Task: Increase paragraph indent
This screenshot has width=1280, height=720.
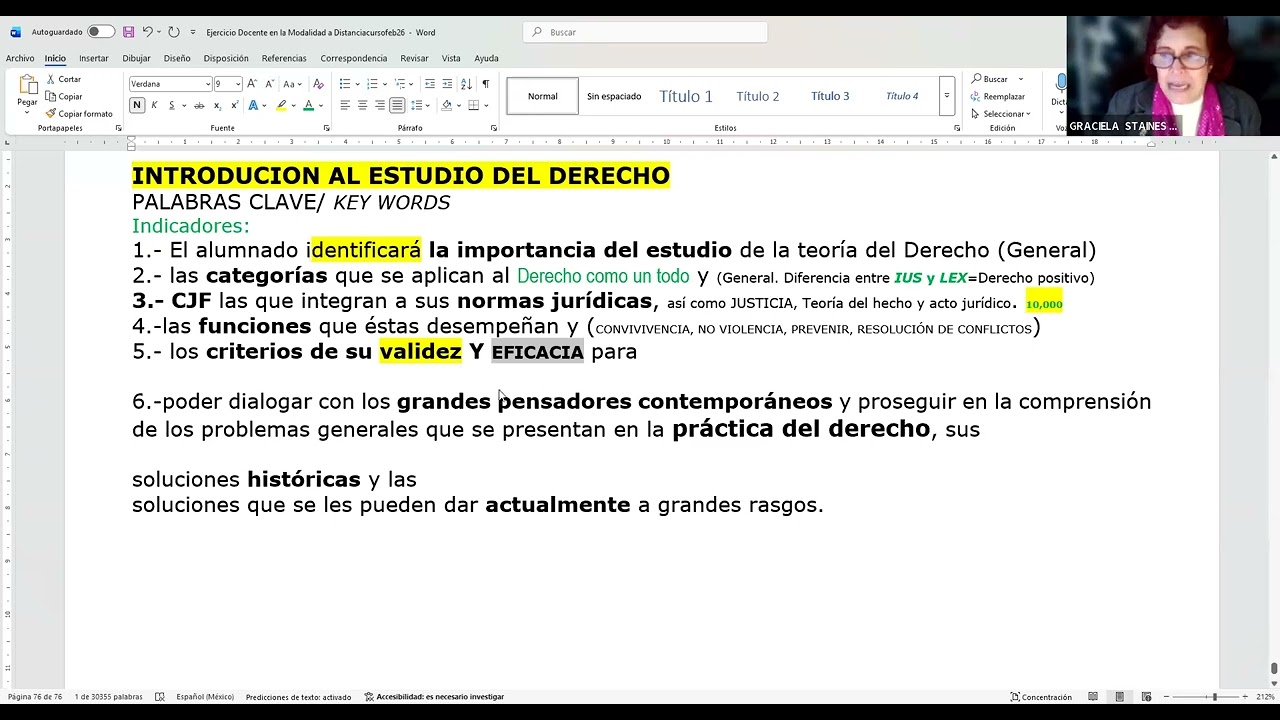Action: (x=447, y=84)
